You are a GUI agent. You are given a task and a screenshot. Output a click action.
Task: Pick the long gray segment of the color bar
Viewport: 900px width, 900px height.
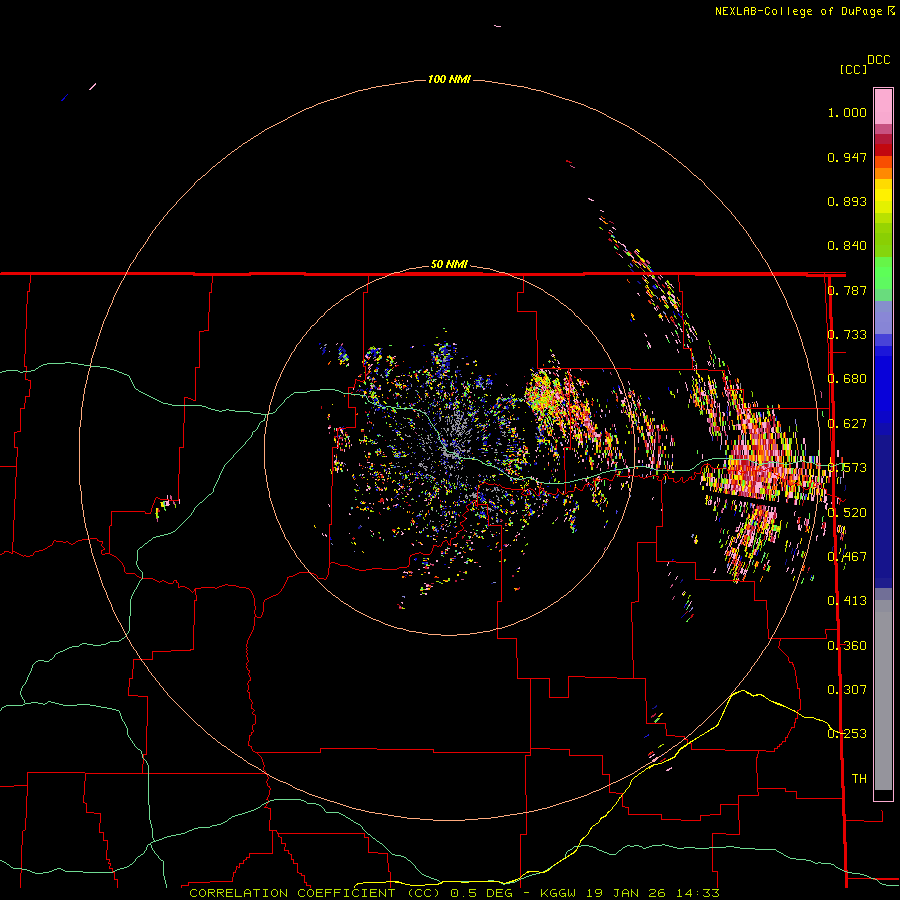tap(883, 695)
